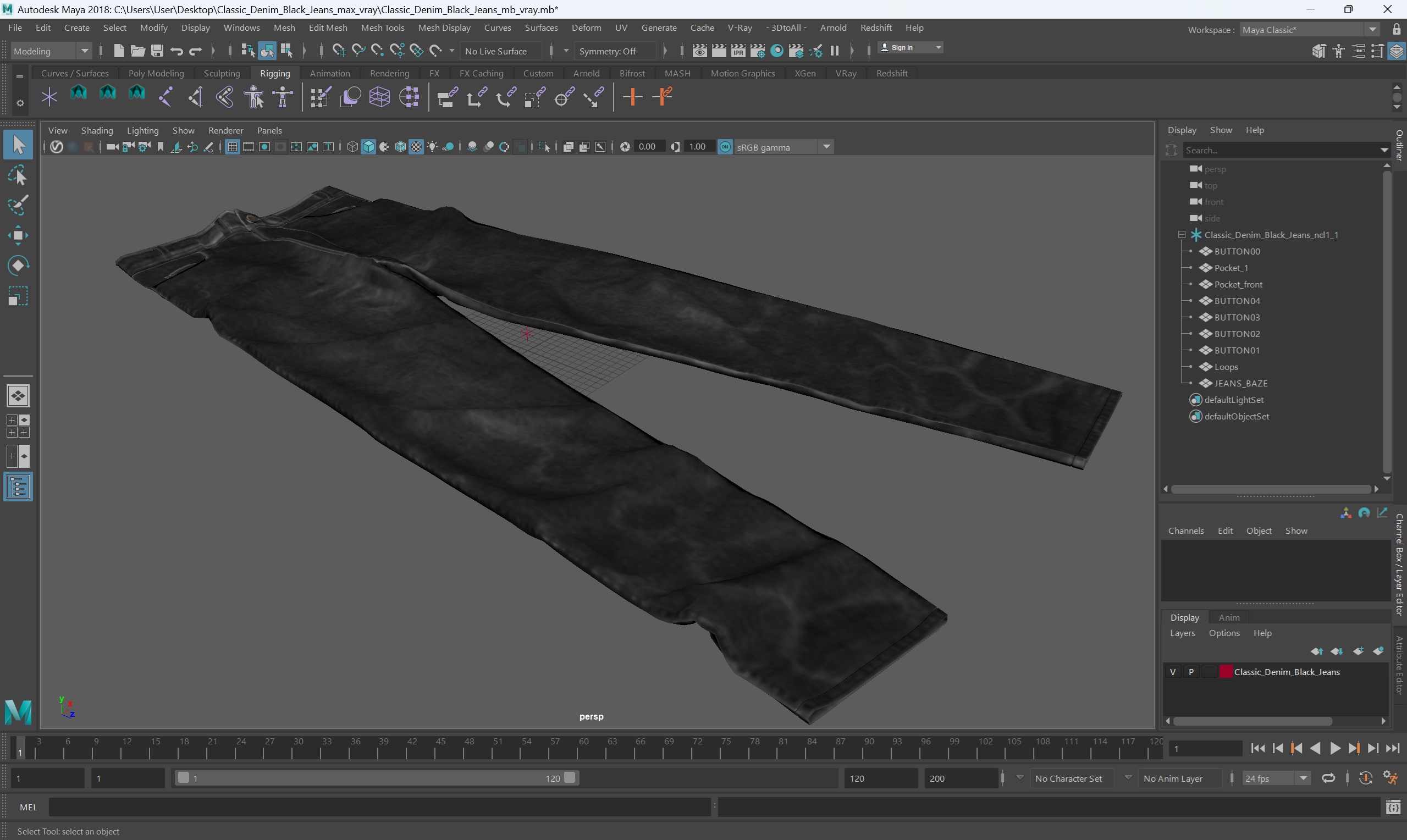Collapse the Classic_Denim_Black_Jeans_ncl1_1 group

click(1182, 235)
